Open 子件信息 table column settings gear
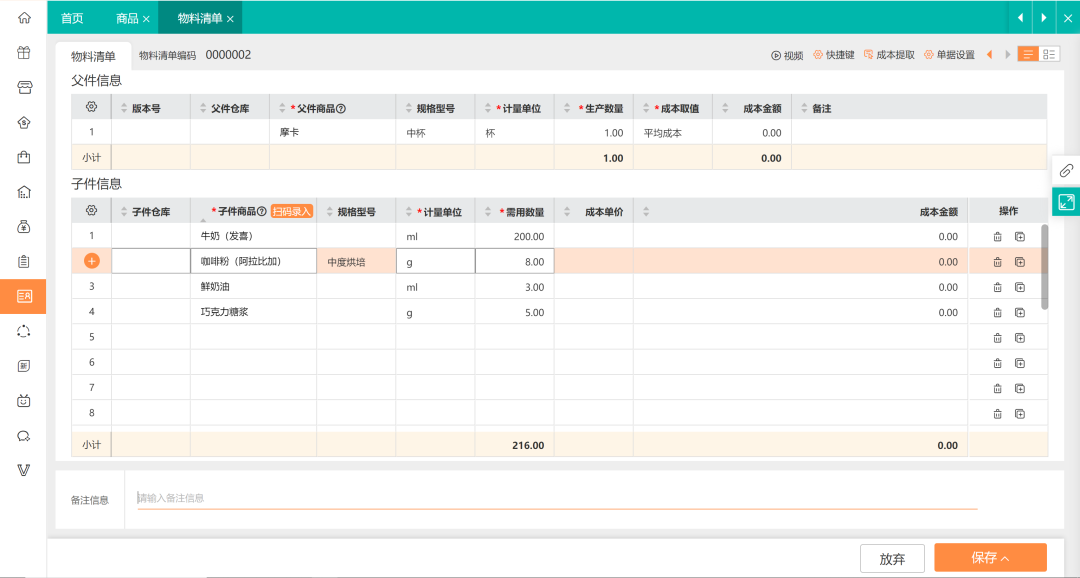This screenshot has width=1080, height=578. pos(92,211)
